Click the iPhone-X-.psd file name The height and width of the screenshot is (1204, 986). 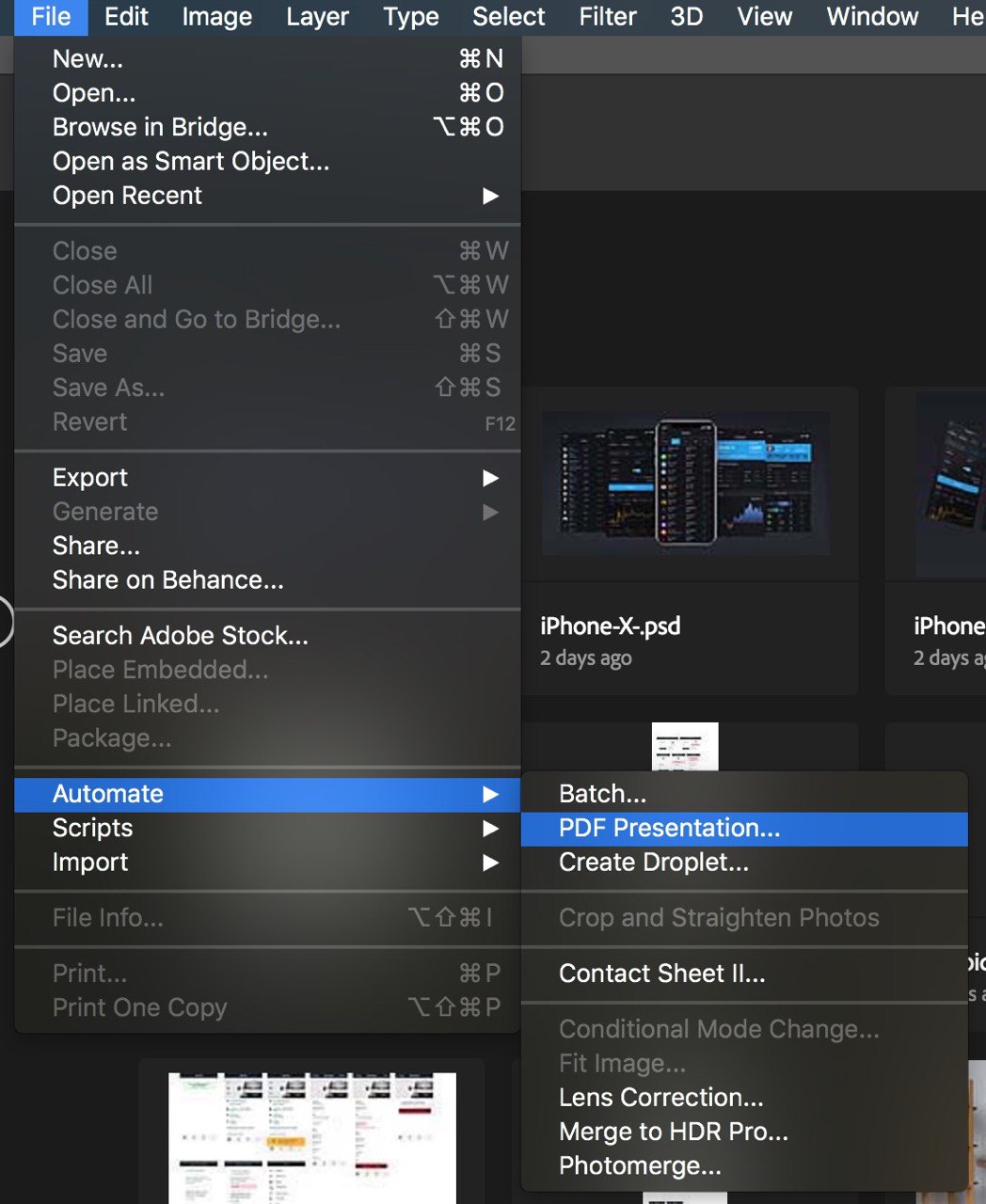611,626
